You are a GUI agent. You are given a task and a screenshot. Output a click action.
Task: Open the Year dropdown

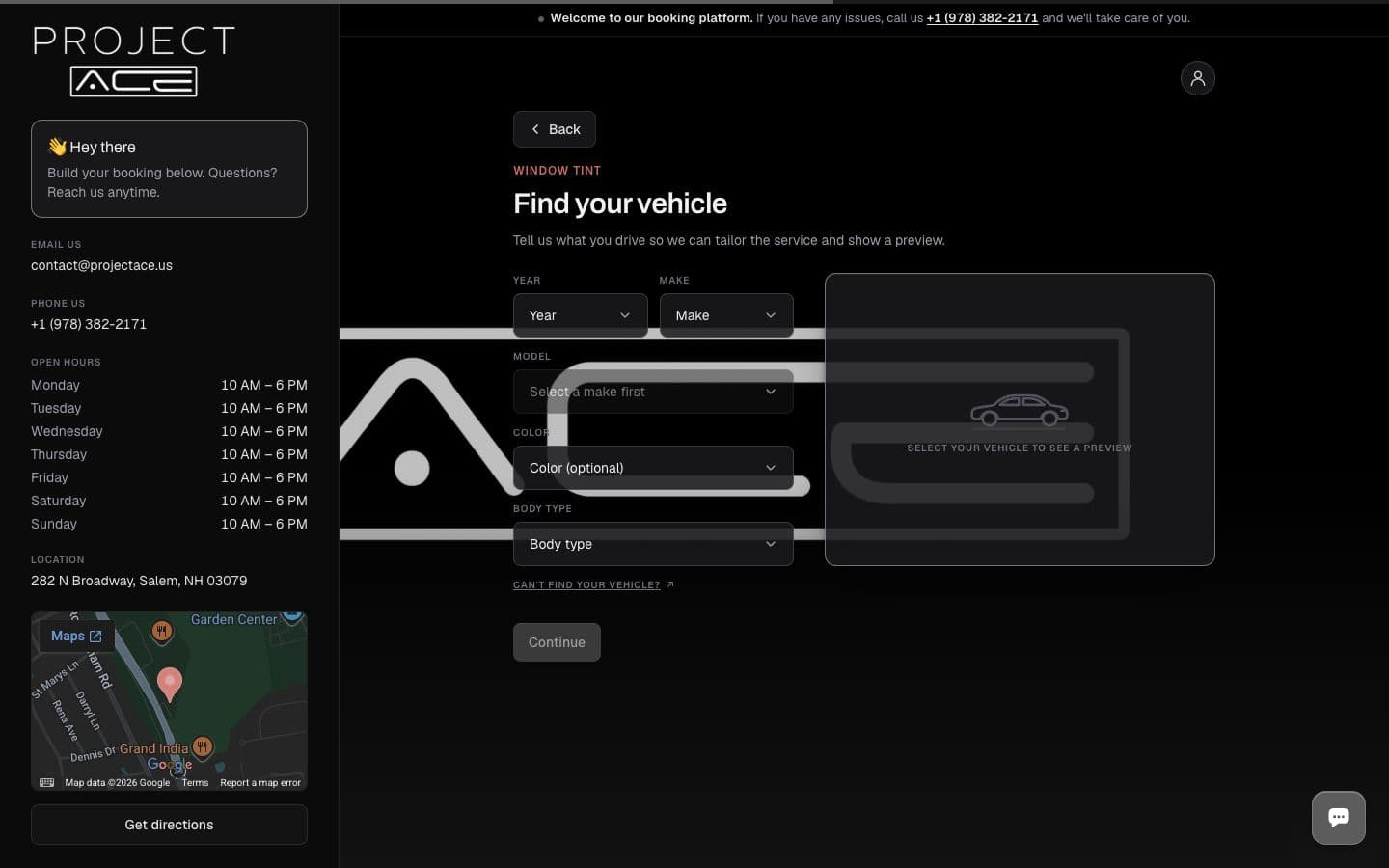coord(580,315)
